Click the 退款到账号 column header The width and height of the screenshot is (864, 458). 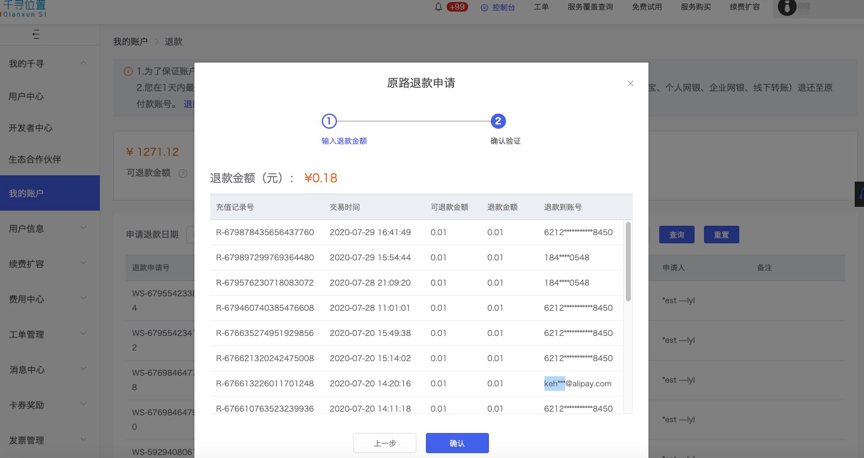point(563,207)
